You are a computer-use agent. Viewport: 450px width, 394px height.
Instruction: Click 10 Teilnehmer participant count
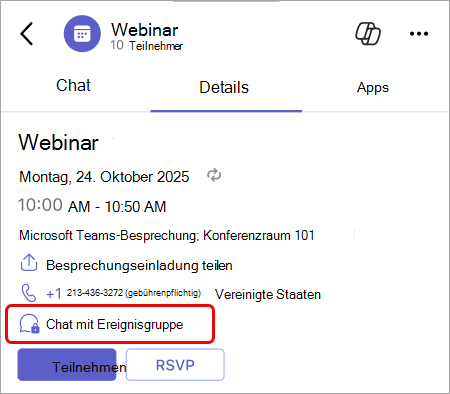[x=147, y=45]
